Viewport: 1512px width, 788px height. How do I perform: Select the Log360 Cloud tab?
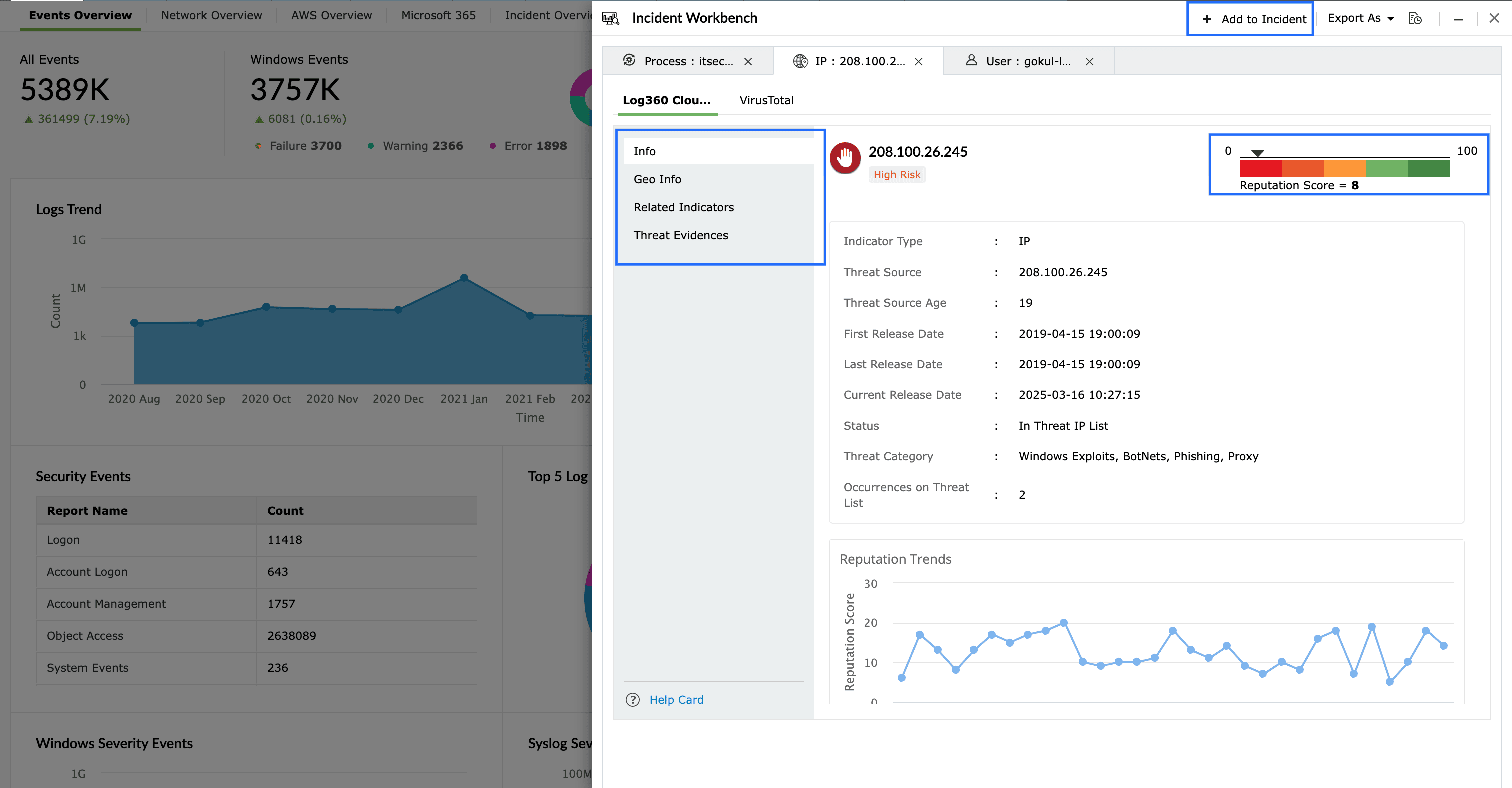[666, 100]
